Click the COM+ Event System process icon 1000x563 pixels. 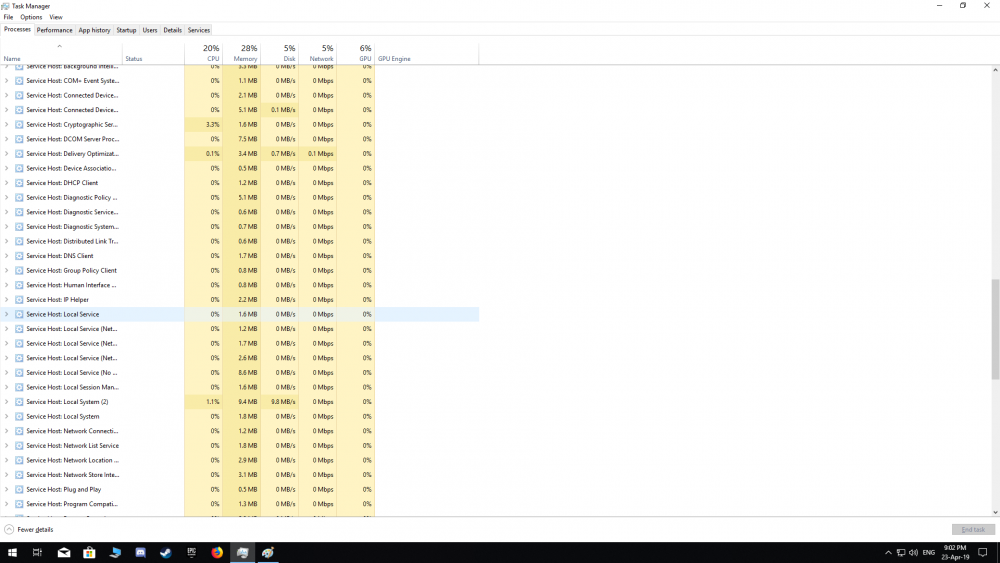[19, 81]
